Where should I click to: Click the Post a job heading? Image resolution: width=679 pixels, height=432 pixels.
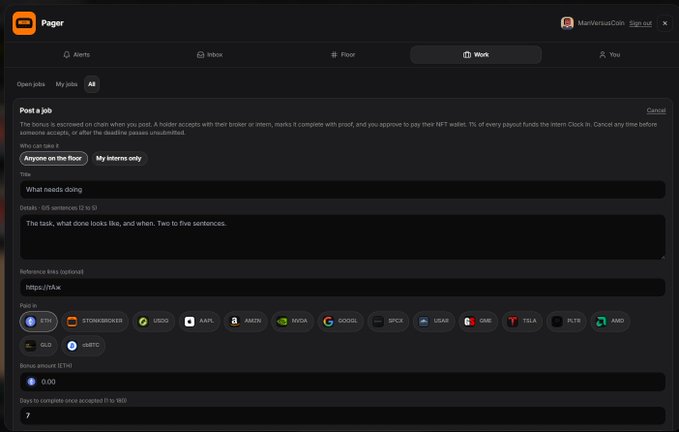point(36,110)
